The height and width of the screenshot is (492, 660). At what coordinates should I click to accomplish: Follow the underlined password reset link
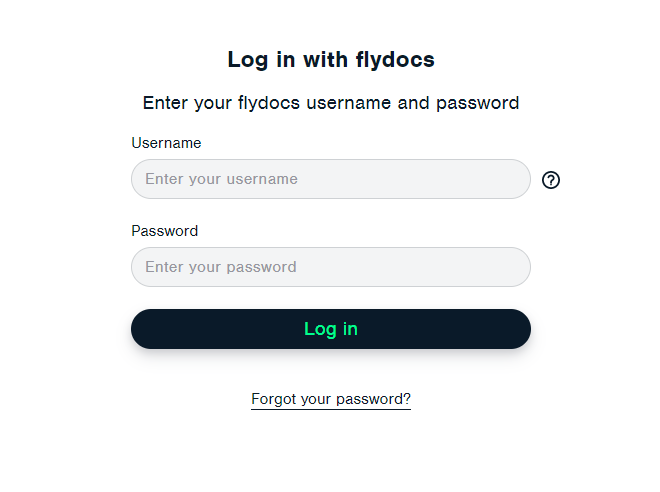click(331, 399)
